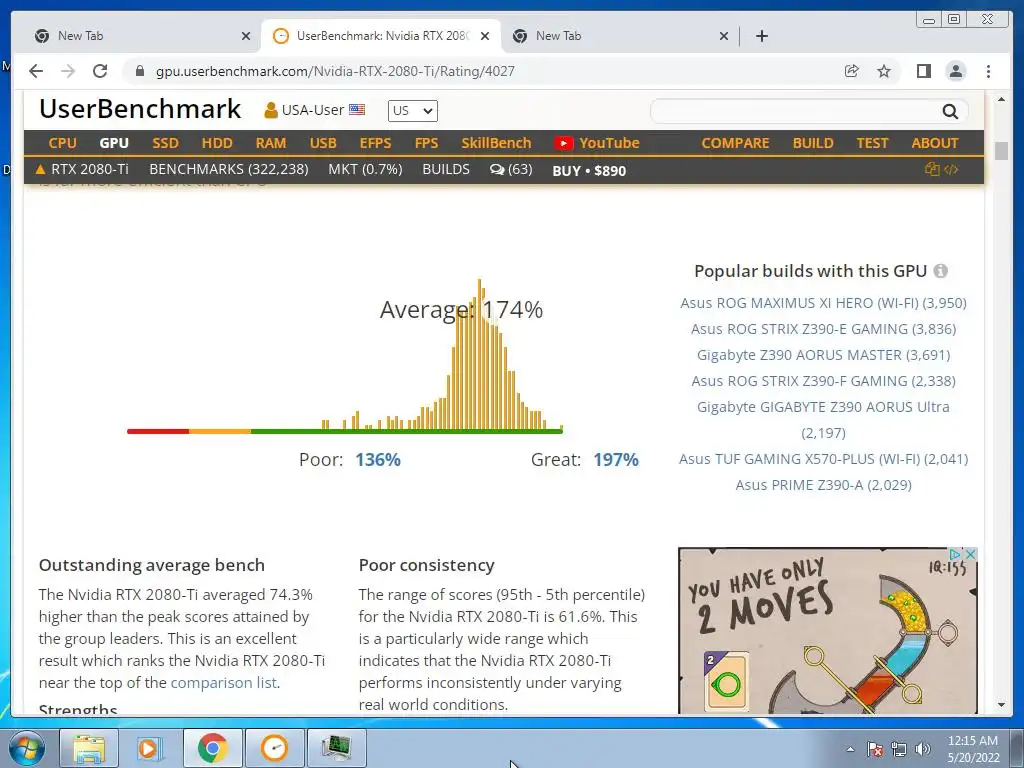Open Windows Explorer from taskbar
Screen dimensions: 1024x768
click(89, 748)
